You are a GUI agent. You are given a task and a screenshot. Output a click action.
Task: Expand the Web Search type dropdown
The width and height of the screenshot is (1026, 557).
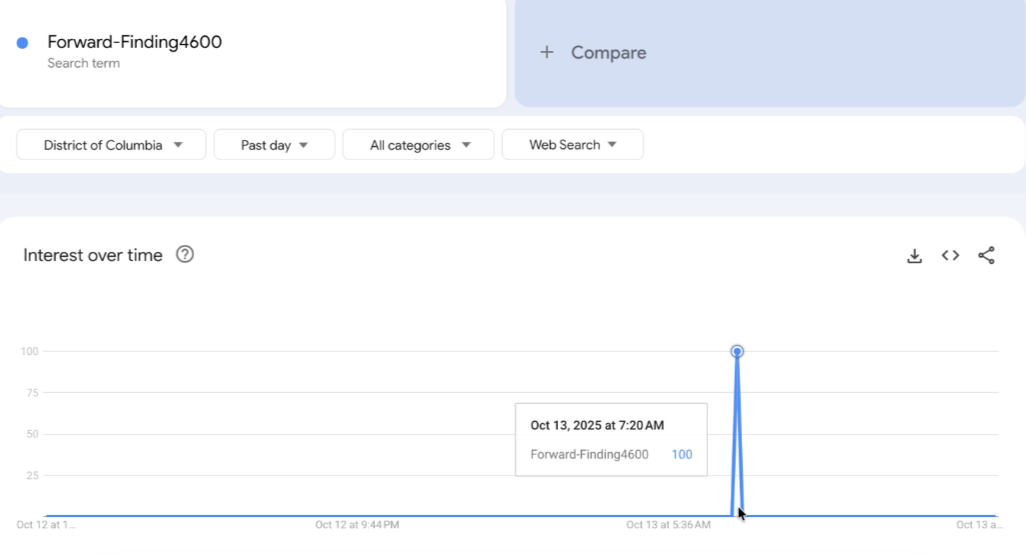[572, 145]
